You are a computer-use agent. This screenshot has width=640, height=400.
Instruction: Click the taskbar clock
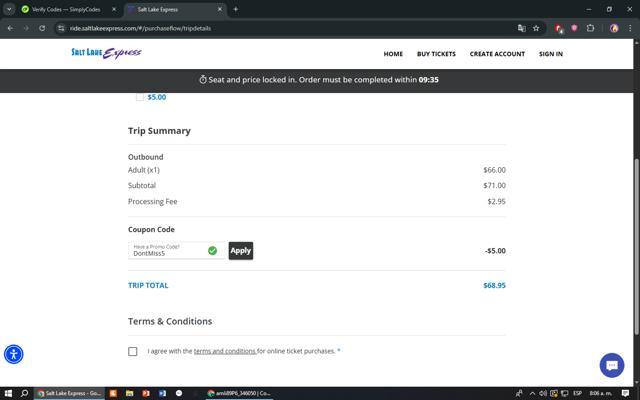(600, 393)
